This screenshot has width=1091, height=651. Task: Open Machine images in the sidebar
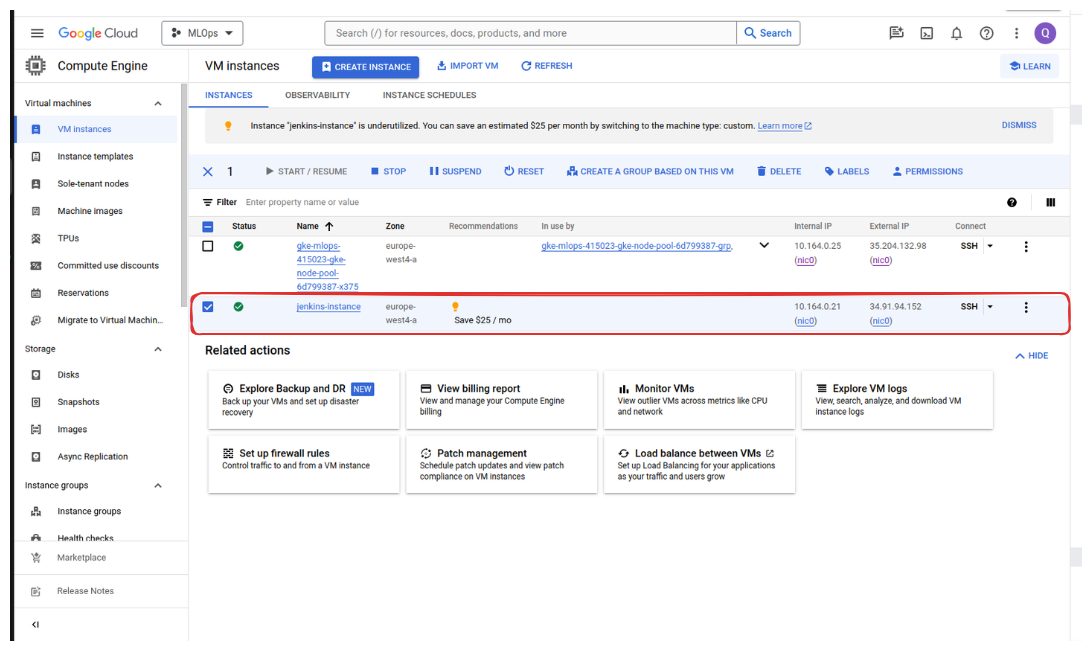(x=90, y=211)
